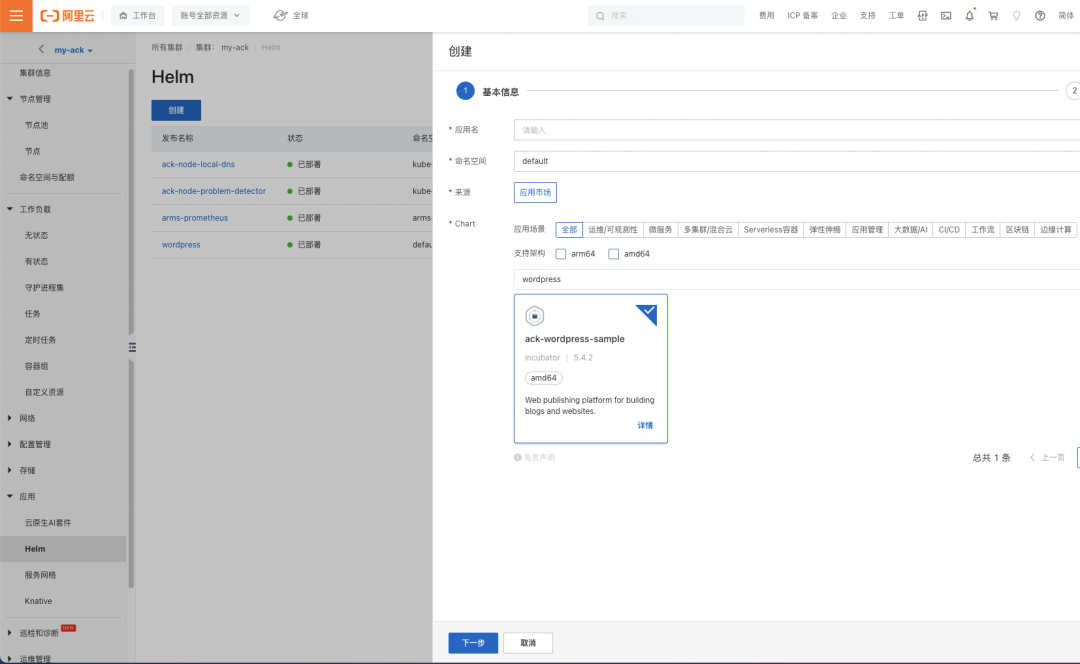Screen dimensions: 1080x664
Task: Open 详情 link on wordpress chart card
Action: tap(645, 426)
